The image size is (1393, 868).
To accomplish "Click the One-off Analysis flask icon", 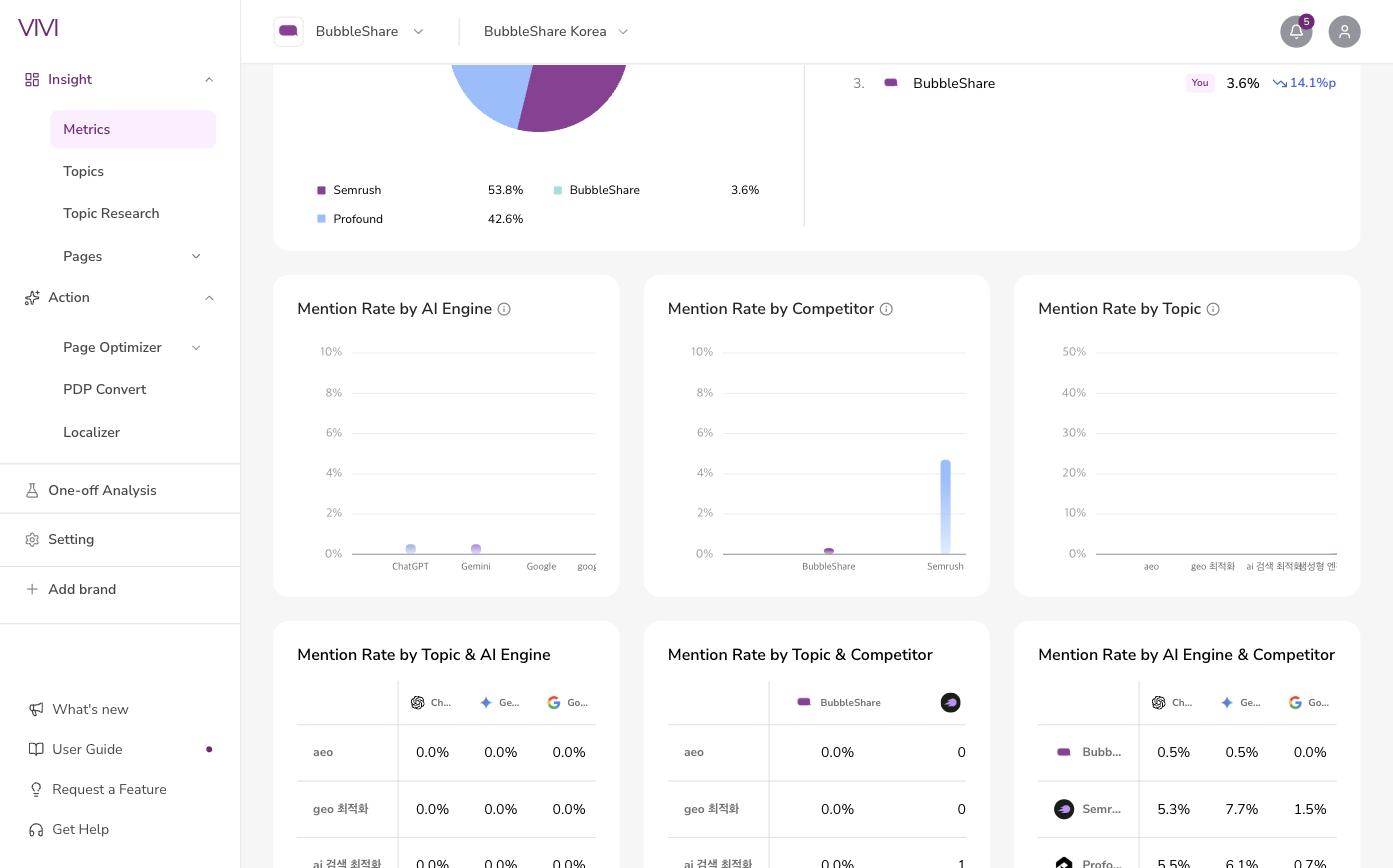I will 32,490.
